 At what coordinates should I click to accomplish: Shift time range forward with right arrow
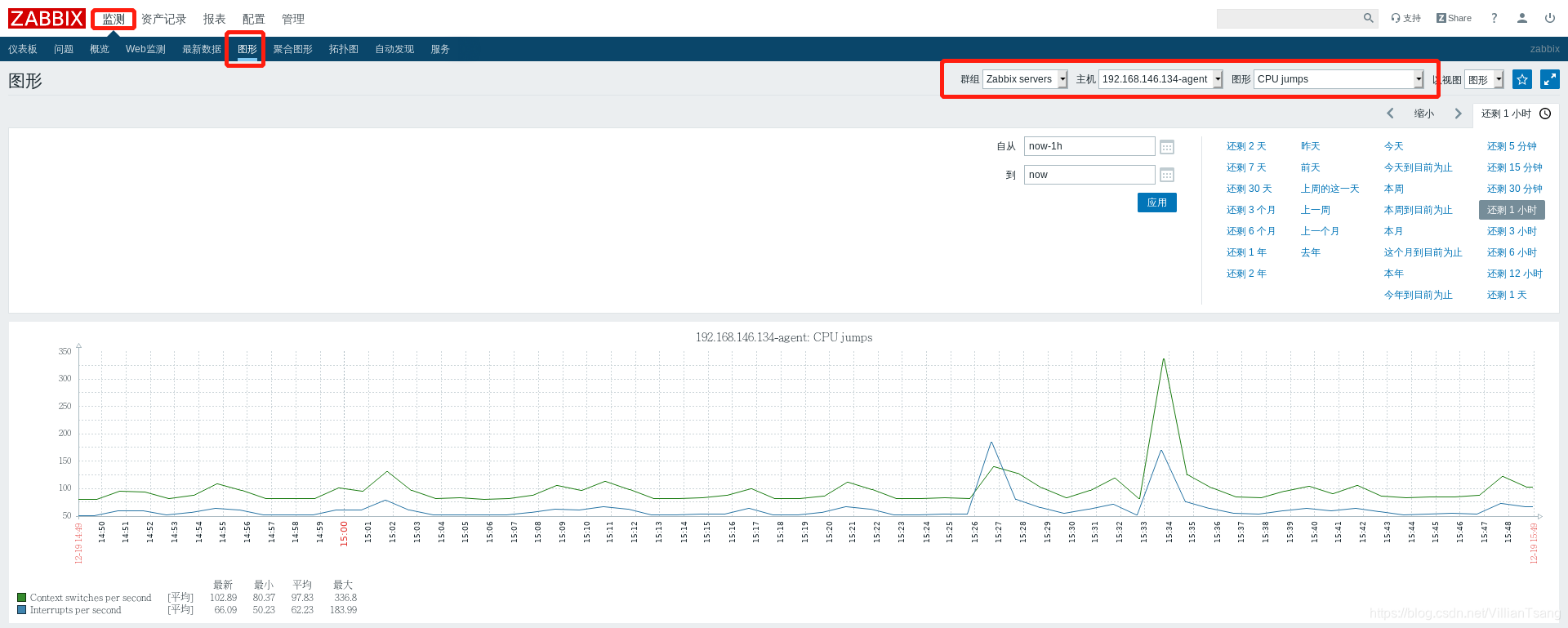(1458, 114)
